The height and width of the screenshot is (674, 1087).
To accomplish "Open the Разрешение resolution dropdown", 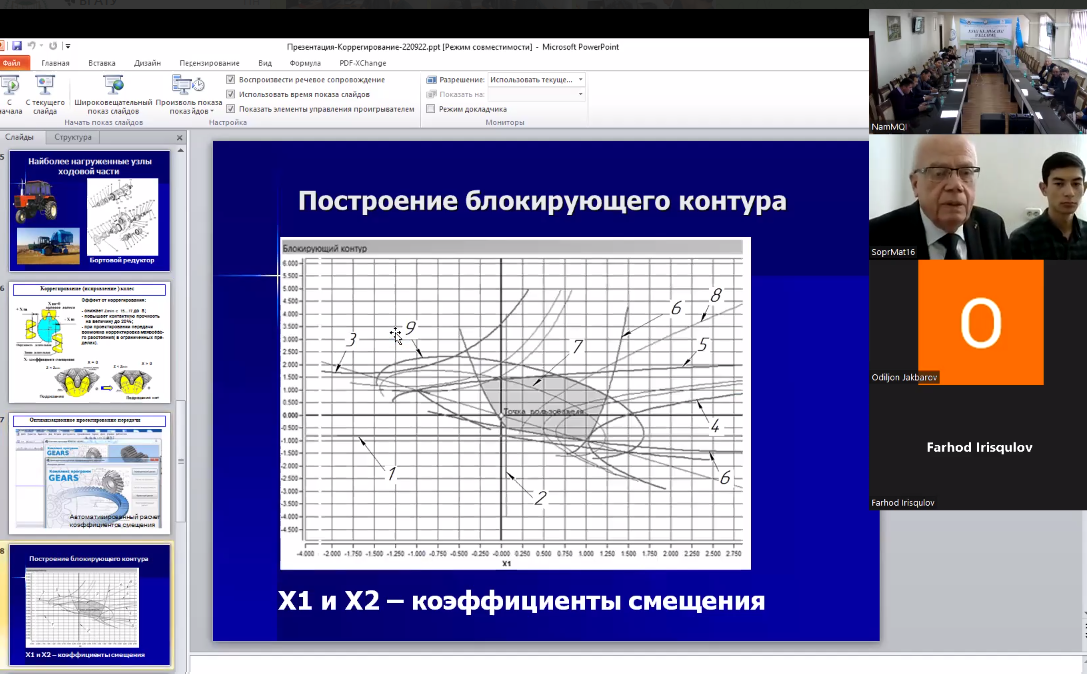I will coord(580,79).
